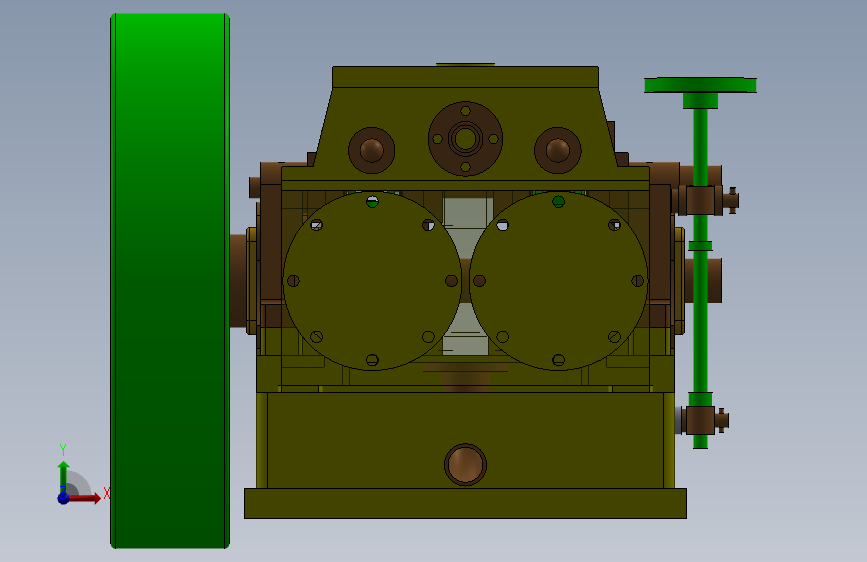Click the blue Z axis ball of triad

click(64, 498)
